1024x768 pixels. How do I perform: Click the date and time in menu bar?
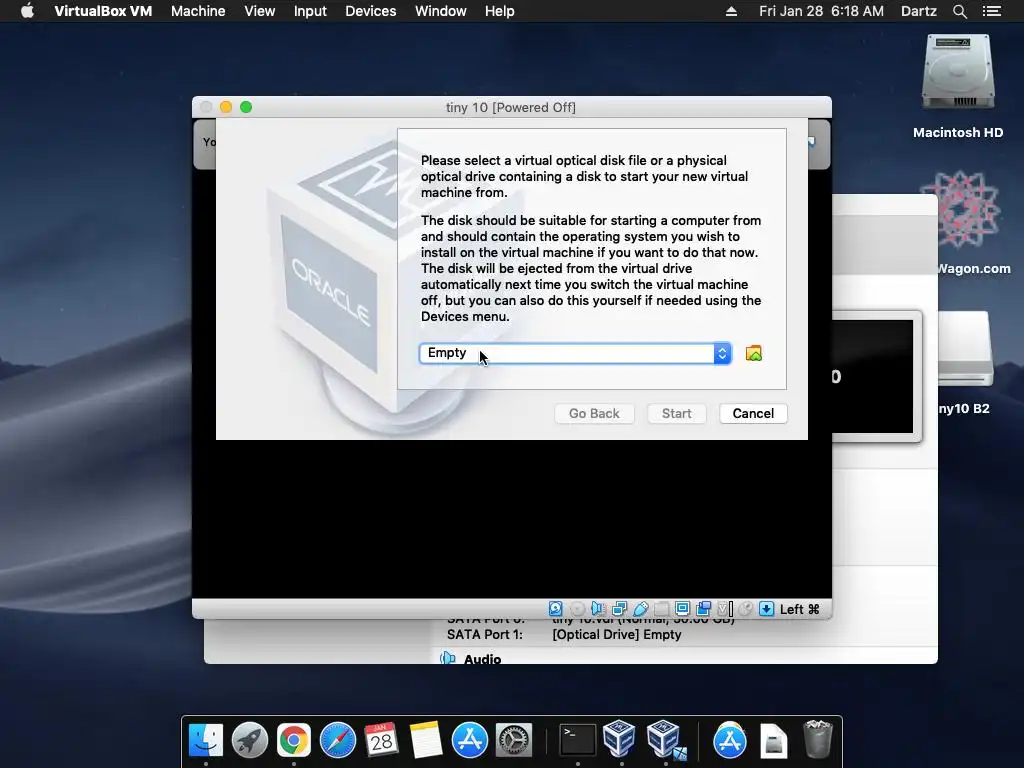[821, 11]
